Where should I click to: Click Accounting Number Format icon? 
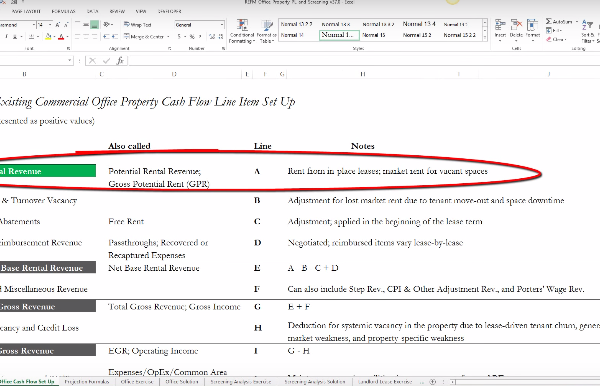point(179,37)
